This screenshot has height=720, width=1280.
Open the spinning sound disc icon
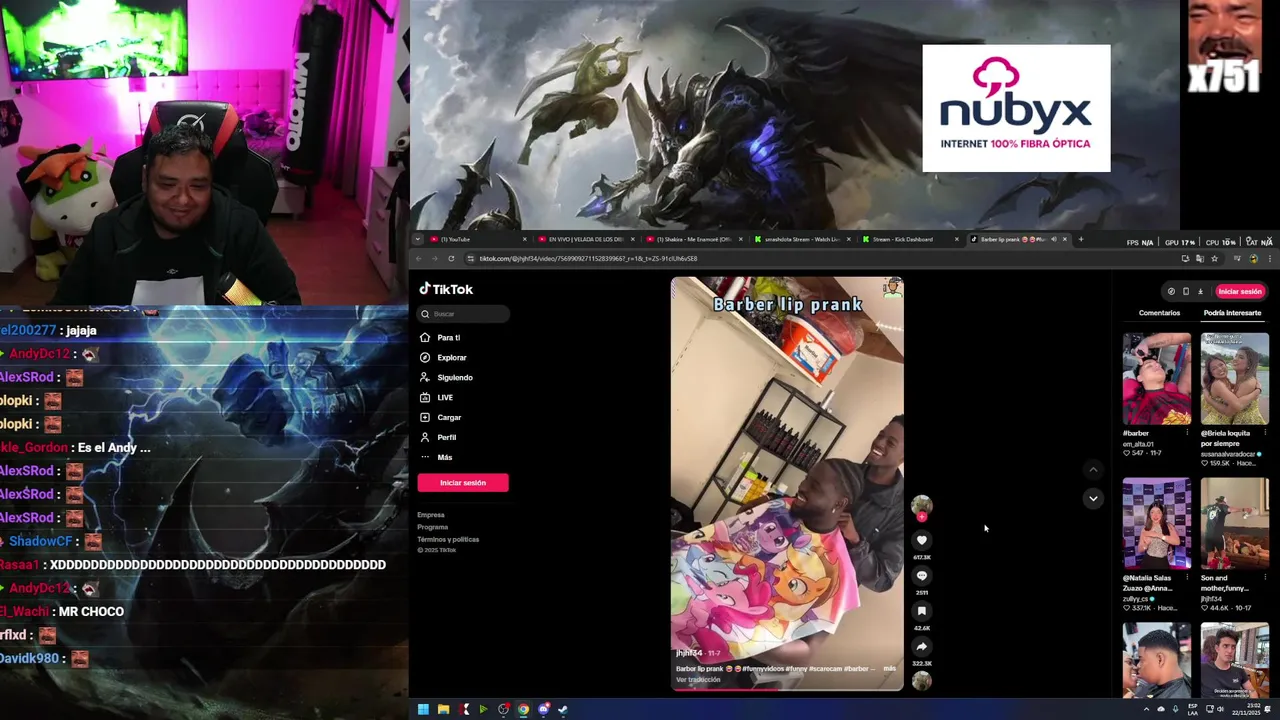point(922,681)
